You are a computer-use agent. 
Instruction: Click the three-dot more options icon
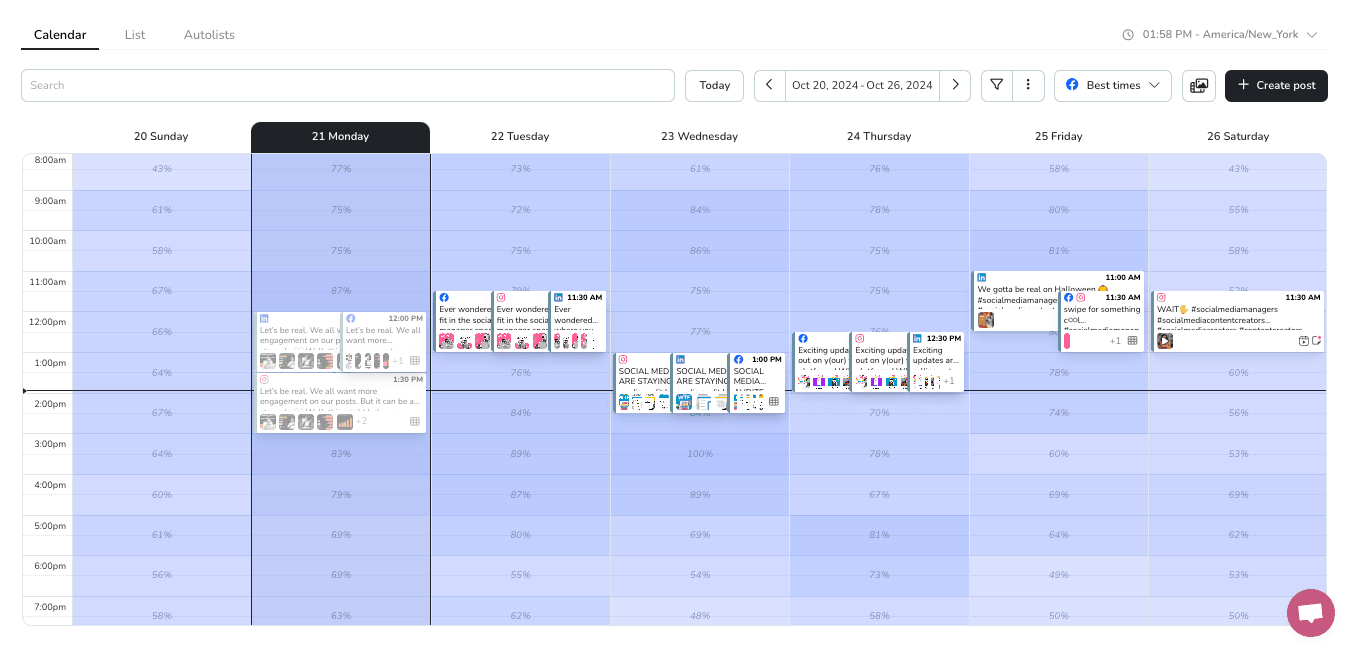[x=1028, y=85]
